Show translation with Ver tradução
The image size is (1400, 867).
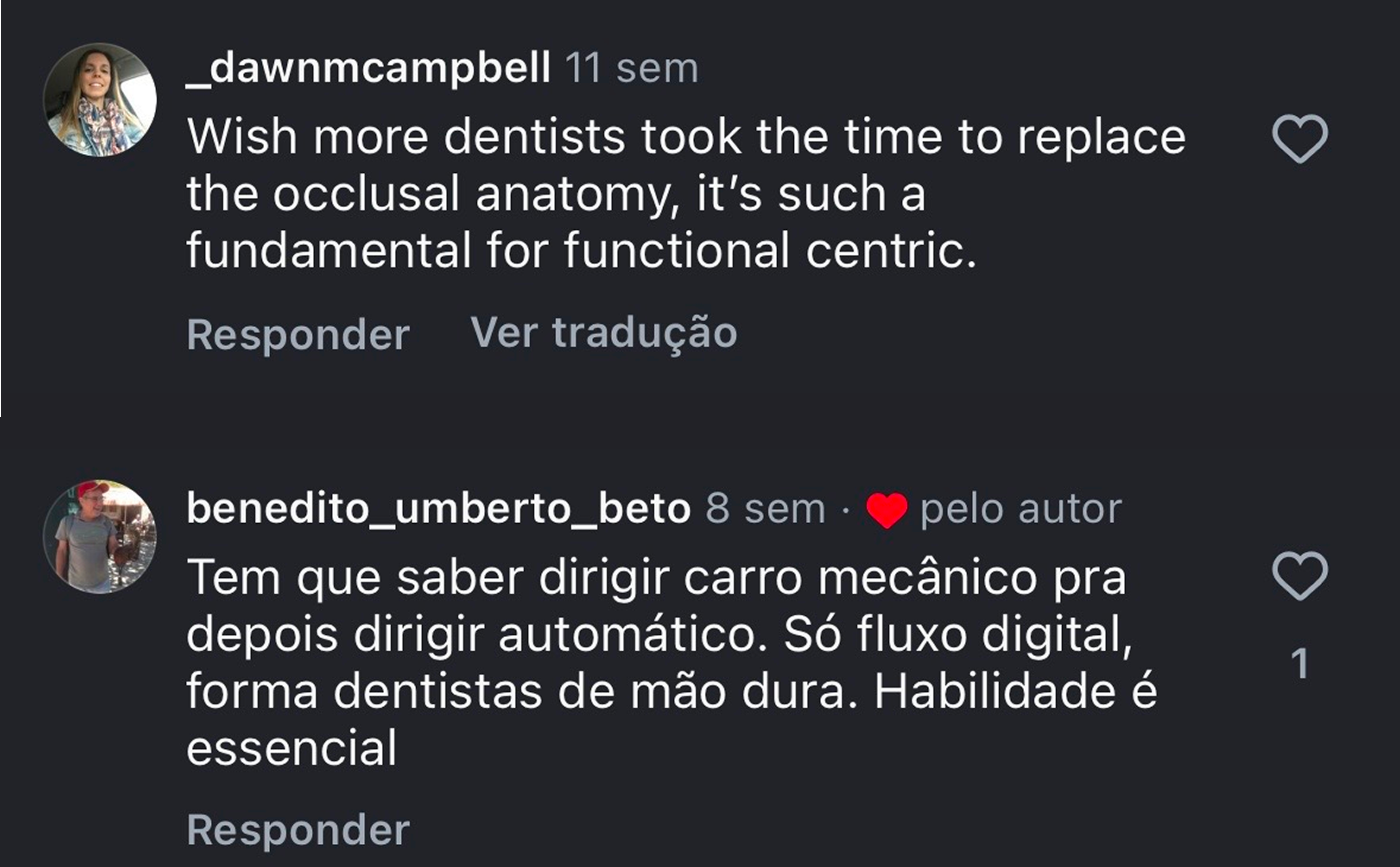[604, 333]
